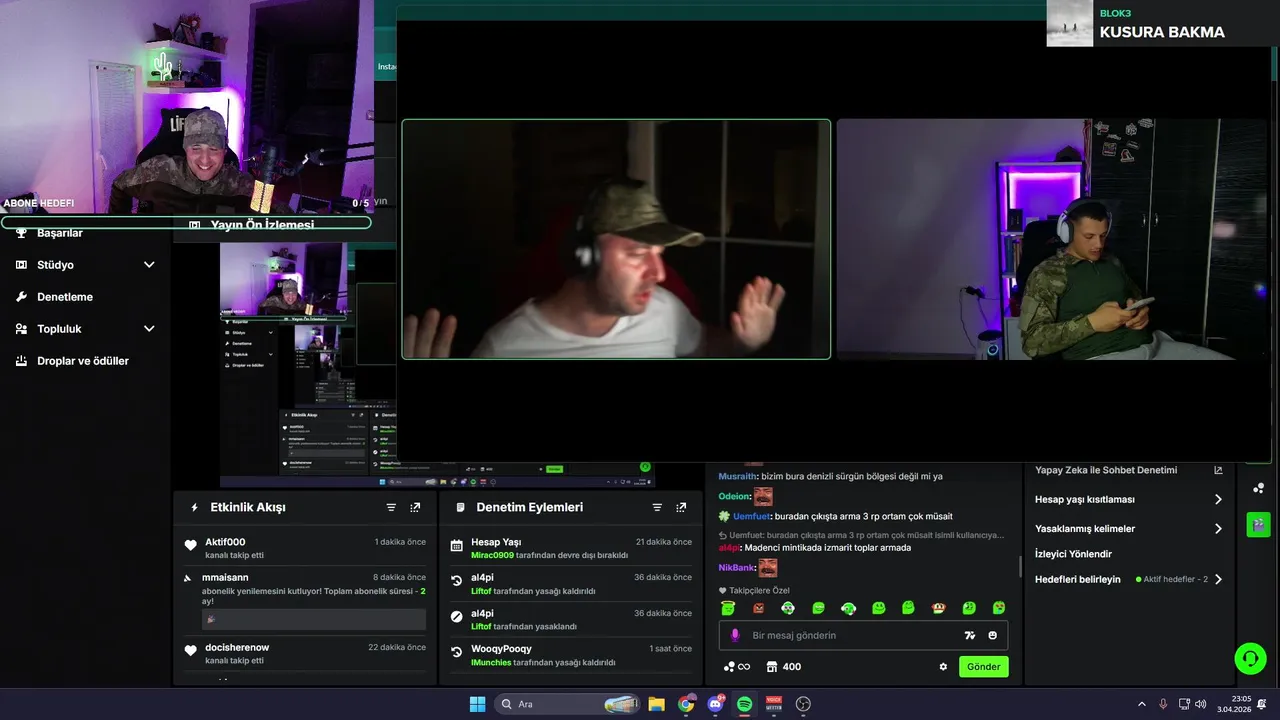Image resolution: width=1280 pixels, height=720 pixels.
Task: Click the volume icon in system tray
Action: click(1200, 704)
